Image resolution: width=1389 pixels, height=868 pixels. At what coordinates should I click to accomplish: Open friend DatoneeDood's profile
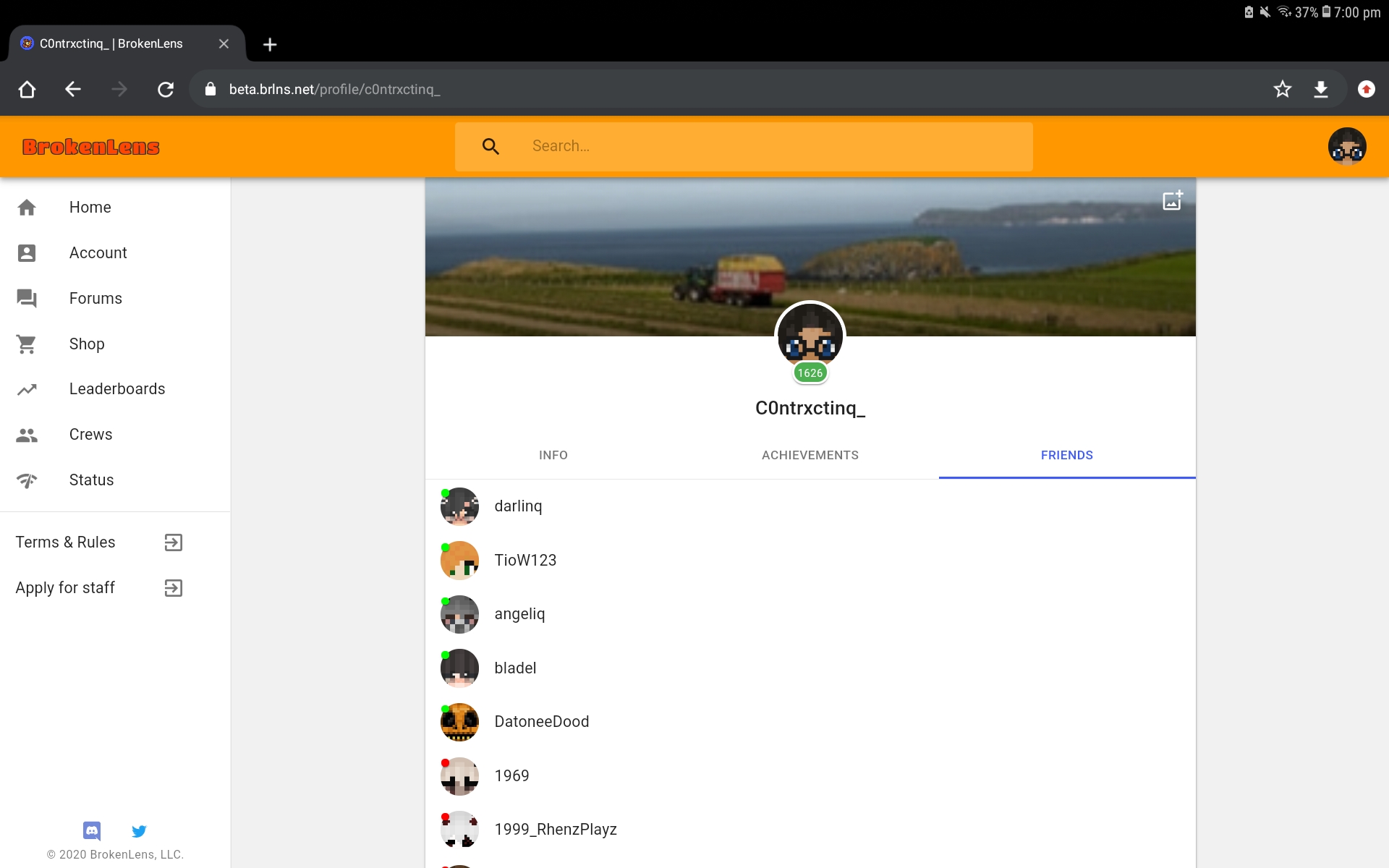click(810, 722)
